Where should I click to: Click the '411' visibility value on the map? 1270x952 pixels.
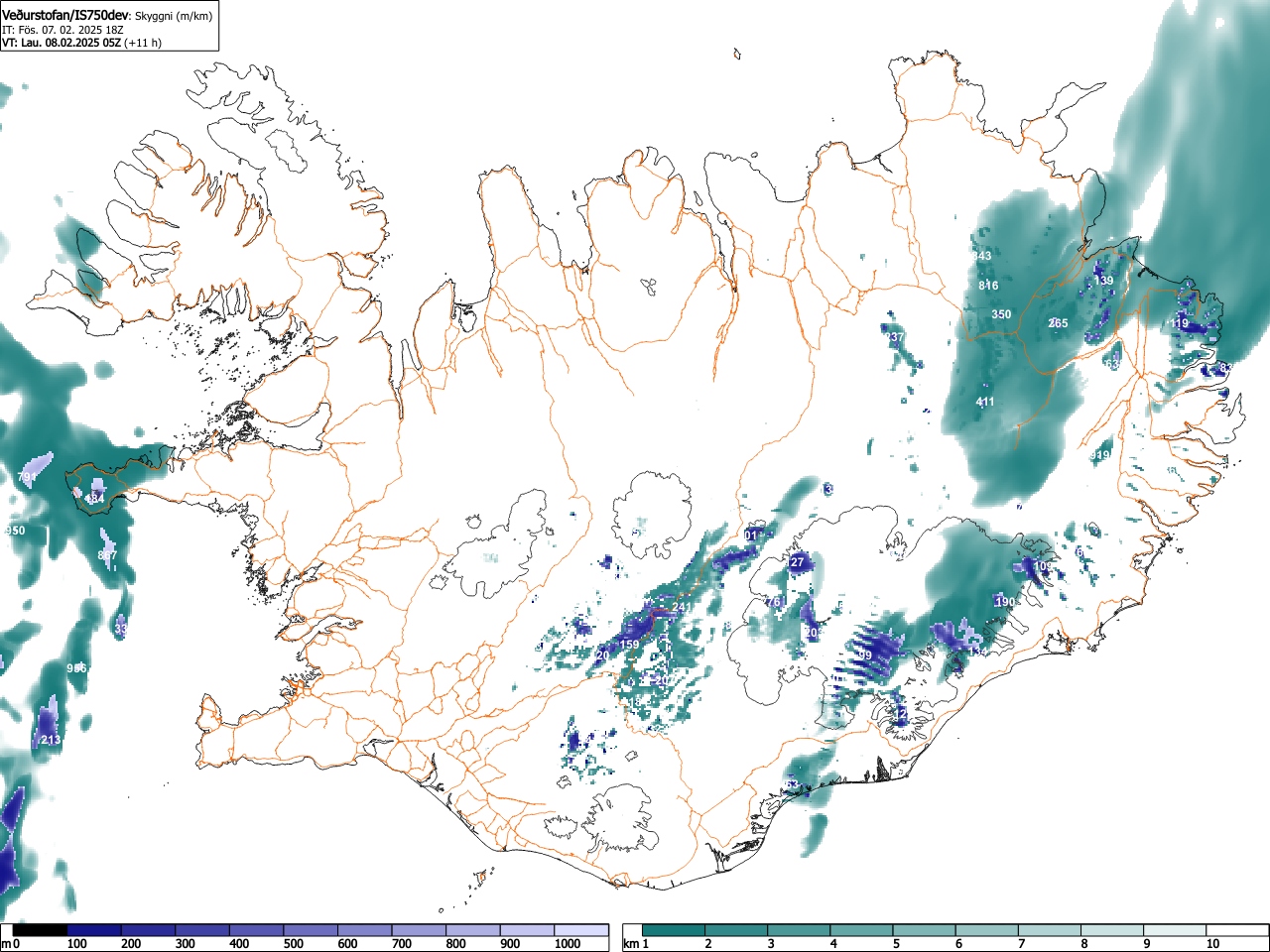point(984,402)
